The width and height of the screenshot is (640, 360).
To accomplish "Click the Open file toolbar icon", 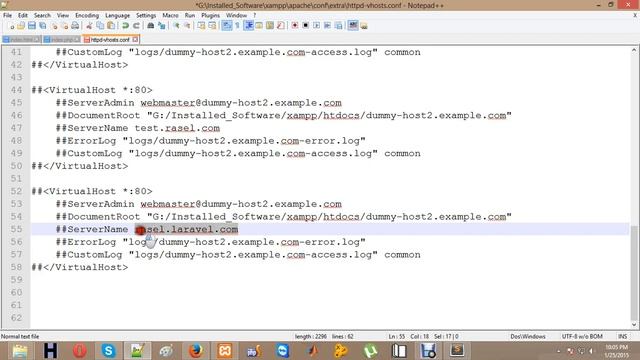I will [21, 26].
